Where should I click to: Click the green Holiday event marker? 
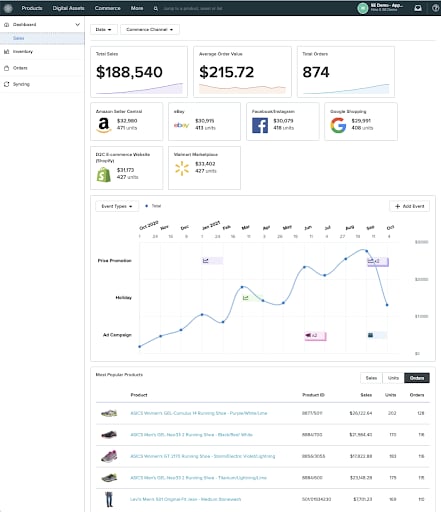[x=252, y=298]
